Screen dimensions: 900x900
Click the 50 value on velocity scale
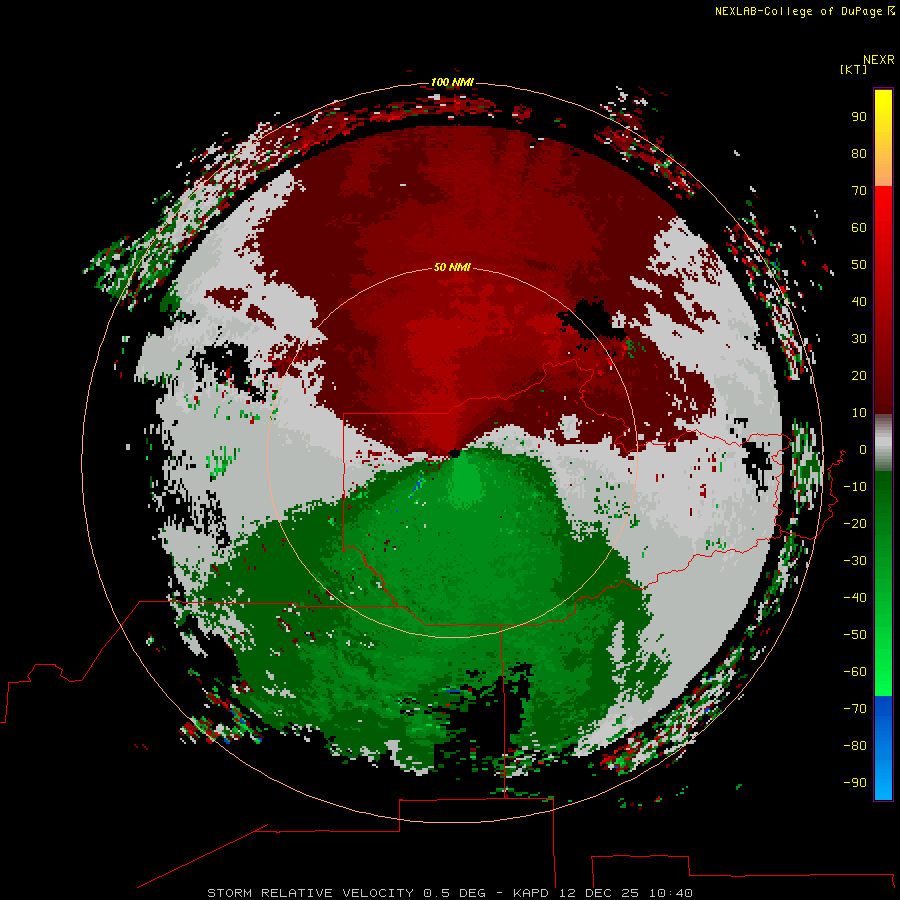pos(859,265)
